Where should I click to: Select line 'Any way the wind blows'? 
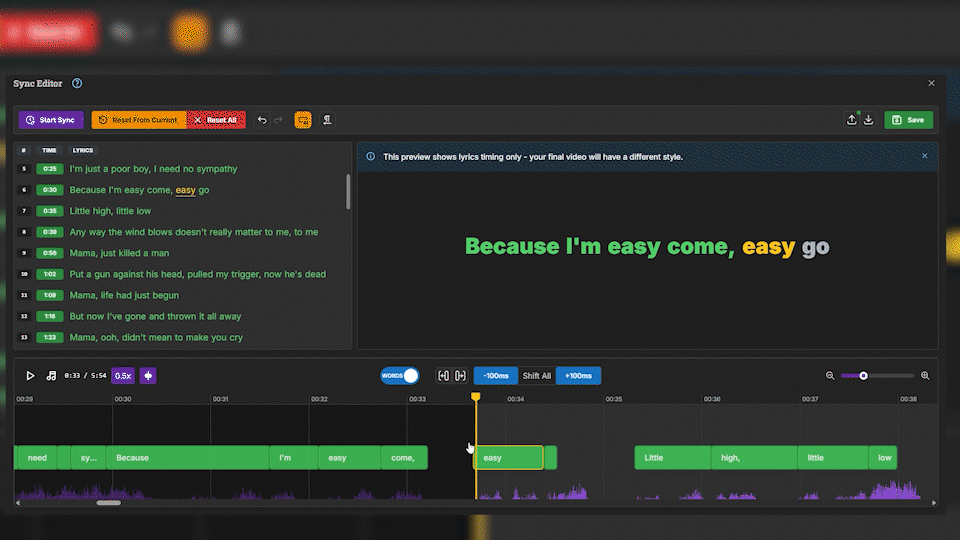pyautogui.click(x=193, y=232)
